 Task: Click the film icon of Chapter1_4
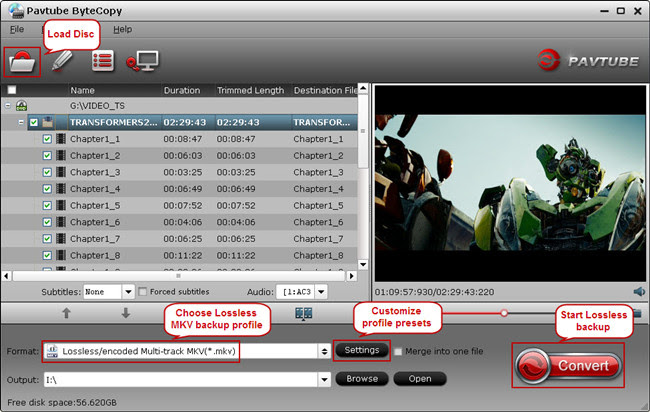pyautogui.click(x=61, y=189)
